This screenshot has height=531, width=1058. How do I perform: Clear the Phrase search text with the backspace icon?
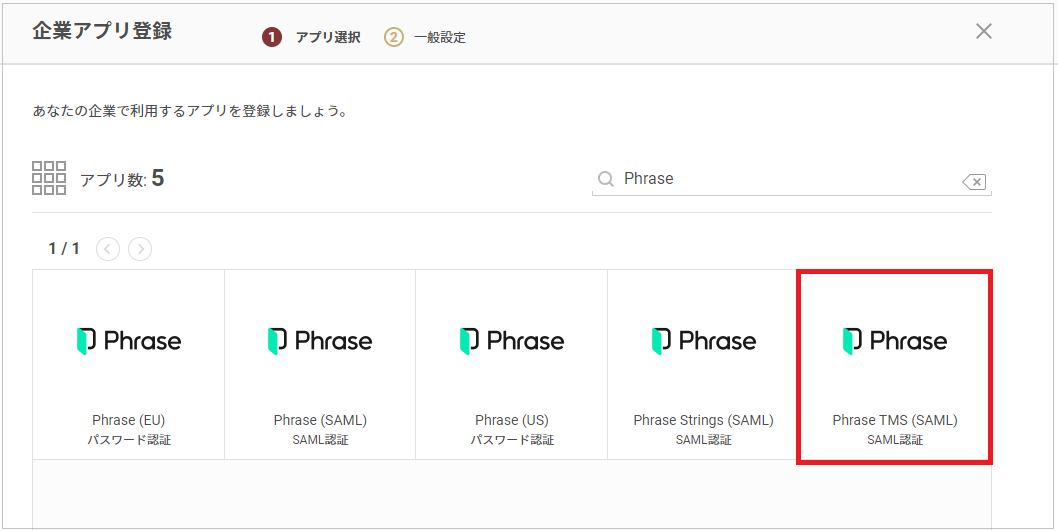[x=973, y=181]
